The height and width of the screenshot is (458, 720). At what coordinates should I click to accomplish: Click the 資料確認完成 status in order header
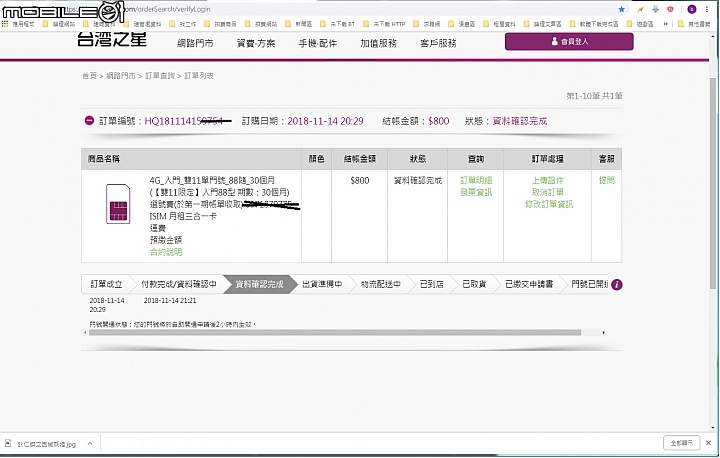click(519, 121)
